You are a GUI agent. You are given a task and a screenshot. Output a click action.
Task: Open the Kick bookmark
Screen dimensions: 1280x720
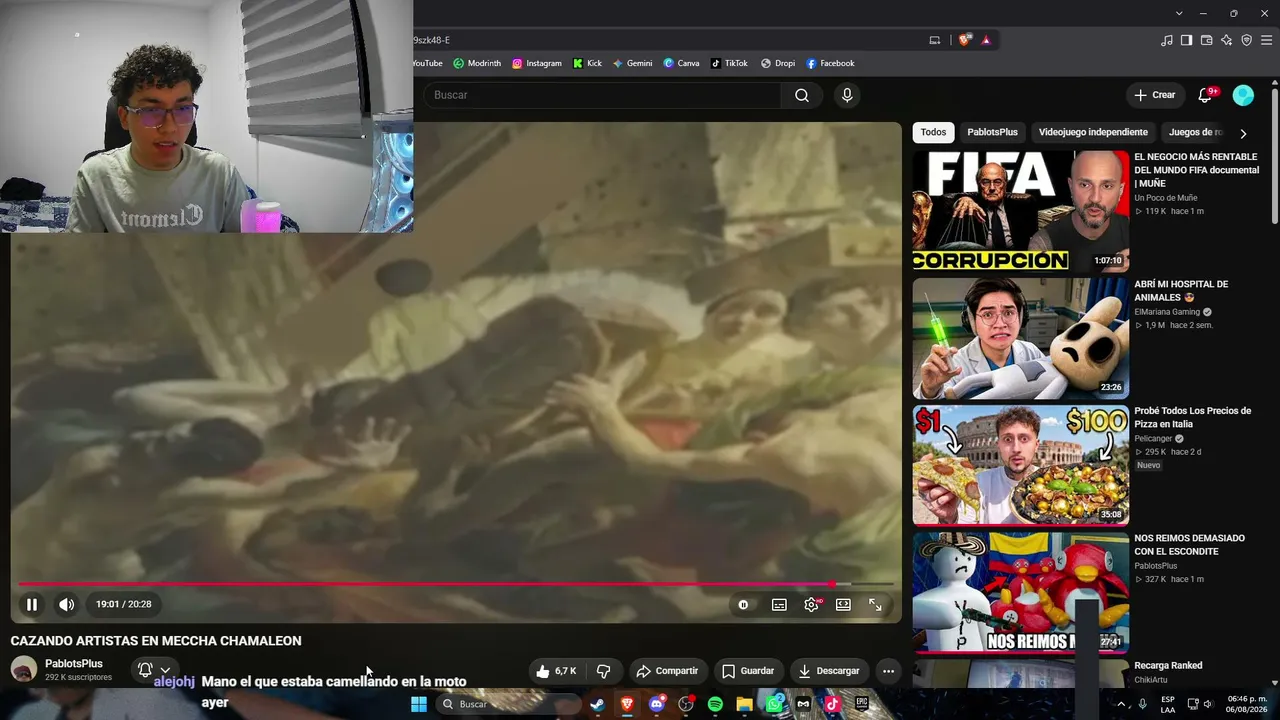pyautogui.click(x=587, y=63)
